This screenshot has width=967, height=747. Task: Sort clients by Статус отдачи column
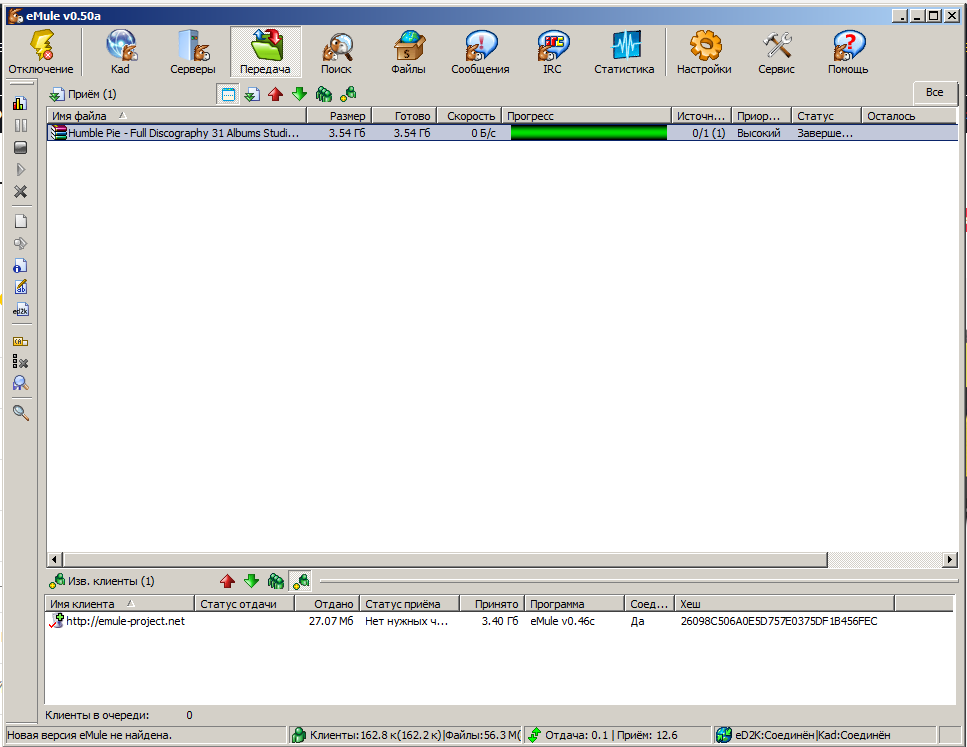(245, 604)
